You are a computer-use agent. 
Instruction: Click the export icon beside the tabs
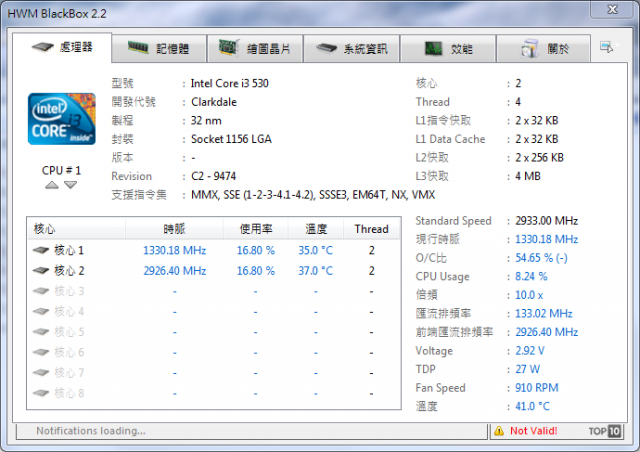pos(607,47)
